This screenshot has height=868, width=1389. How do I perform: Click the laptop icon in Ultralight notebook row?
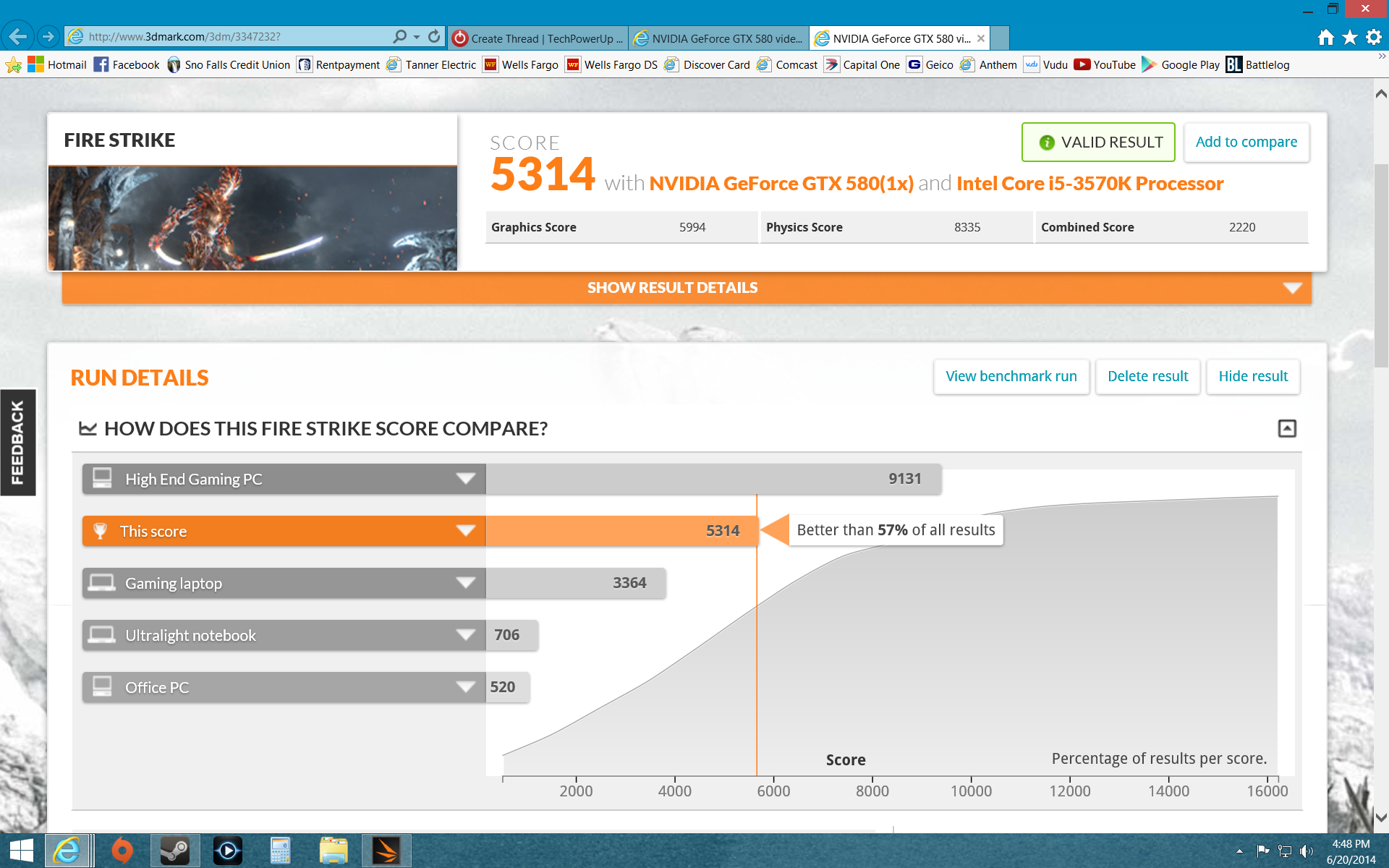pos(102,635)
